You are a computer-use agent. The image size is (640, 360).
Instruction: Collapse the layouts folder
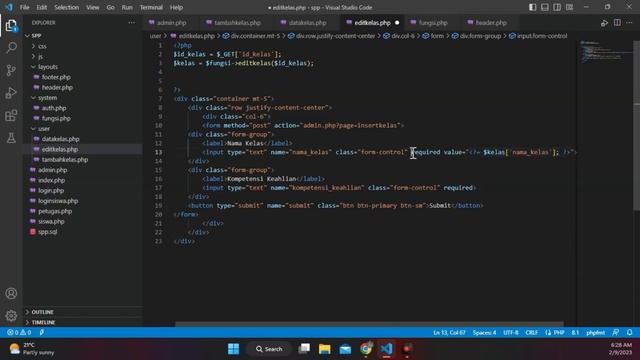pyautogui.click(x=48, y=67)
